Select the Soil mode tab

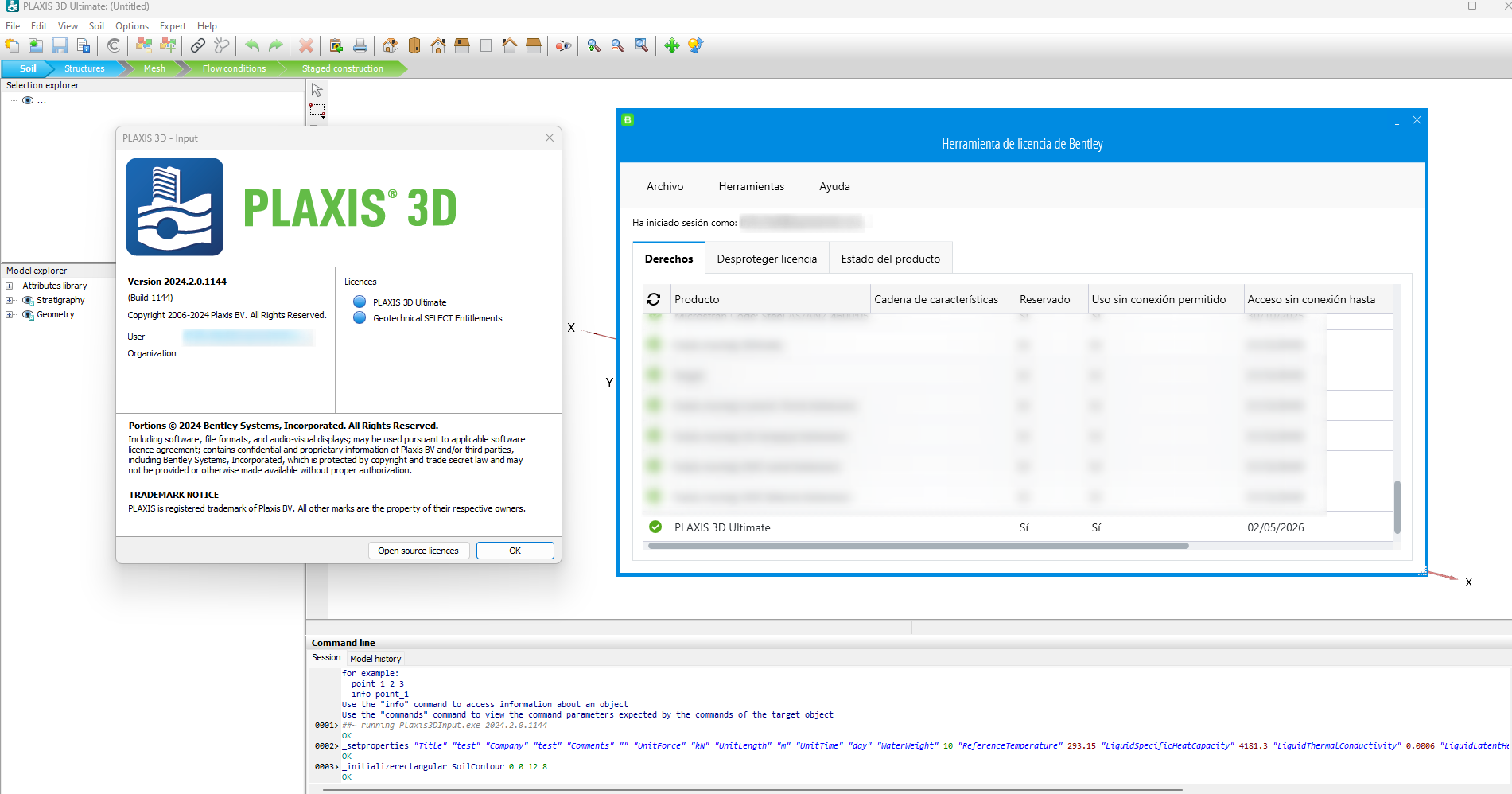coord(28,68)
